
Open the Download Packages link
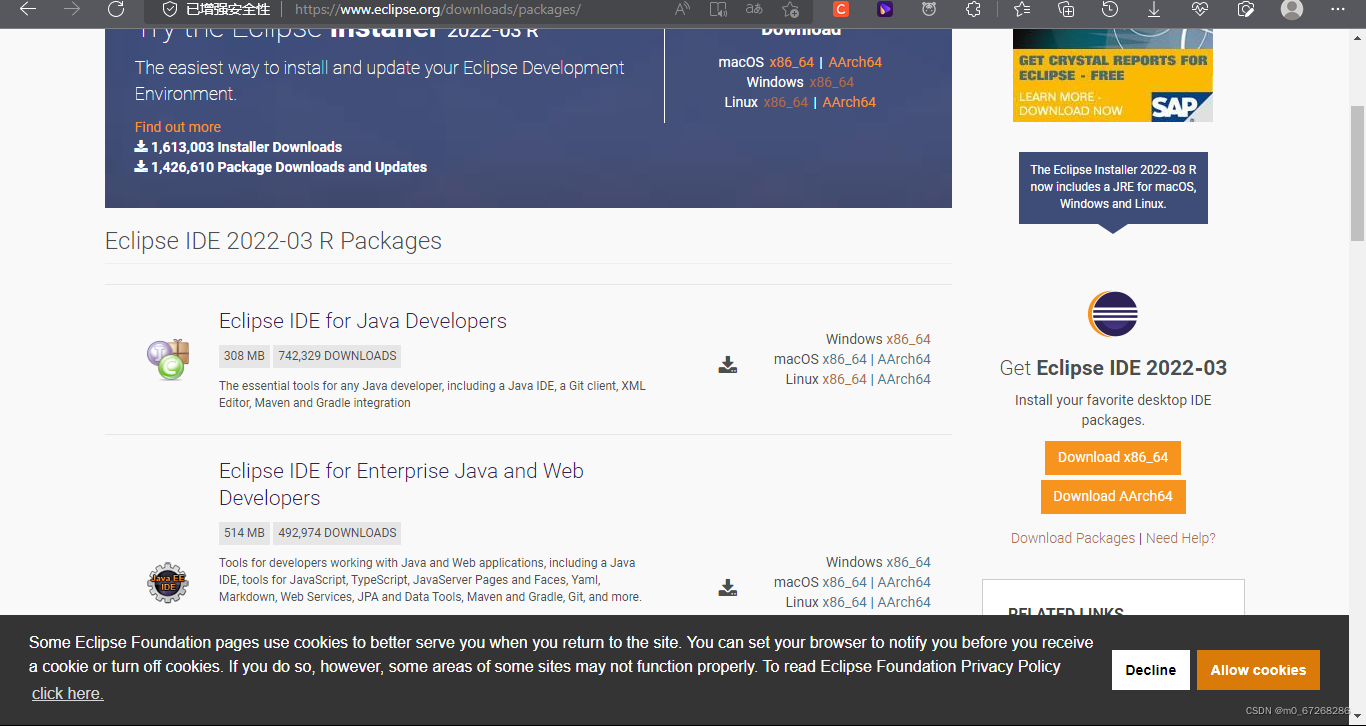point(1073,538)
